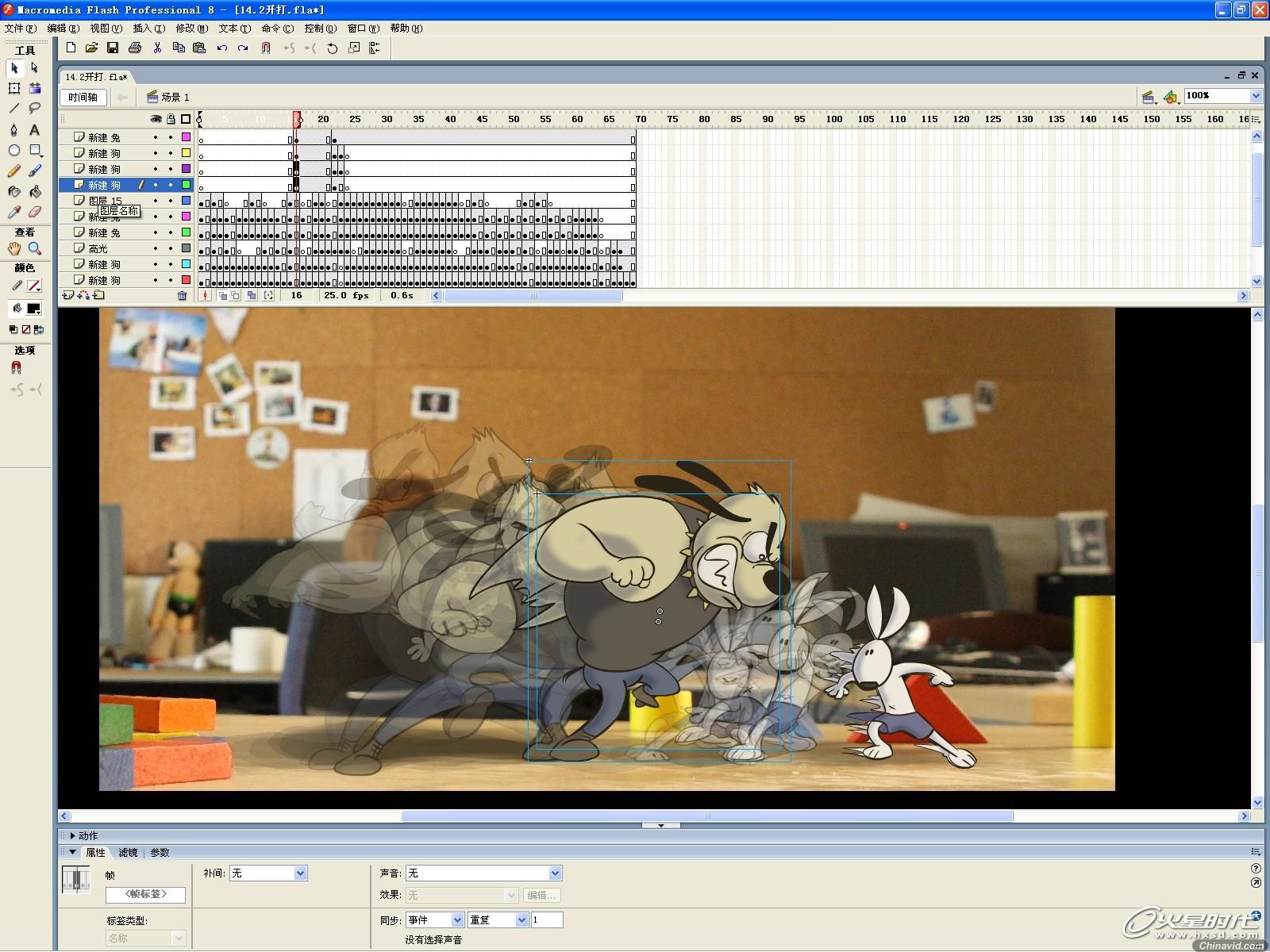Click the Save floppy disk icon
The width and height of the screenshot is (1270, 952).
point(113,48)
